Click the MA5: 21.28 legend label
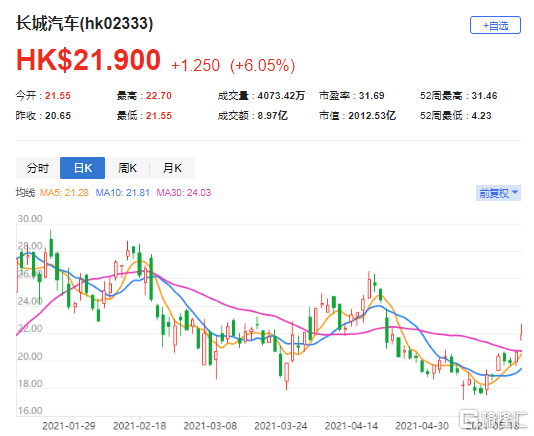The image size is (534, 436). (x=64, y=193)
